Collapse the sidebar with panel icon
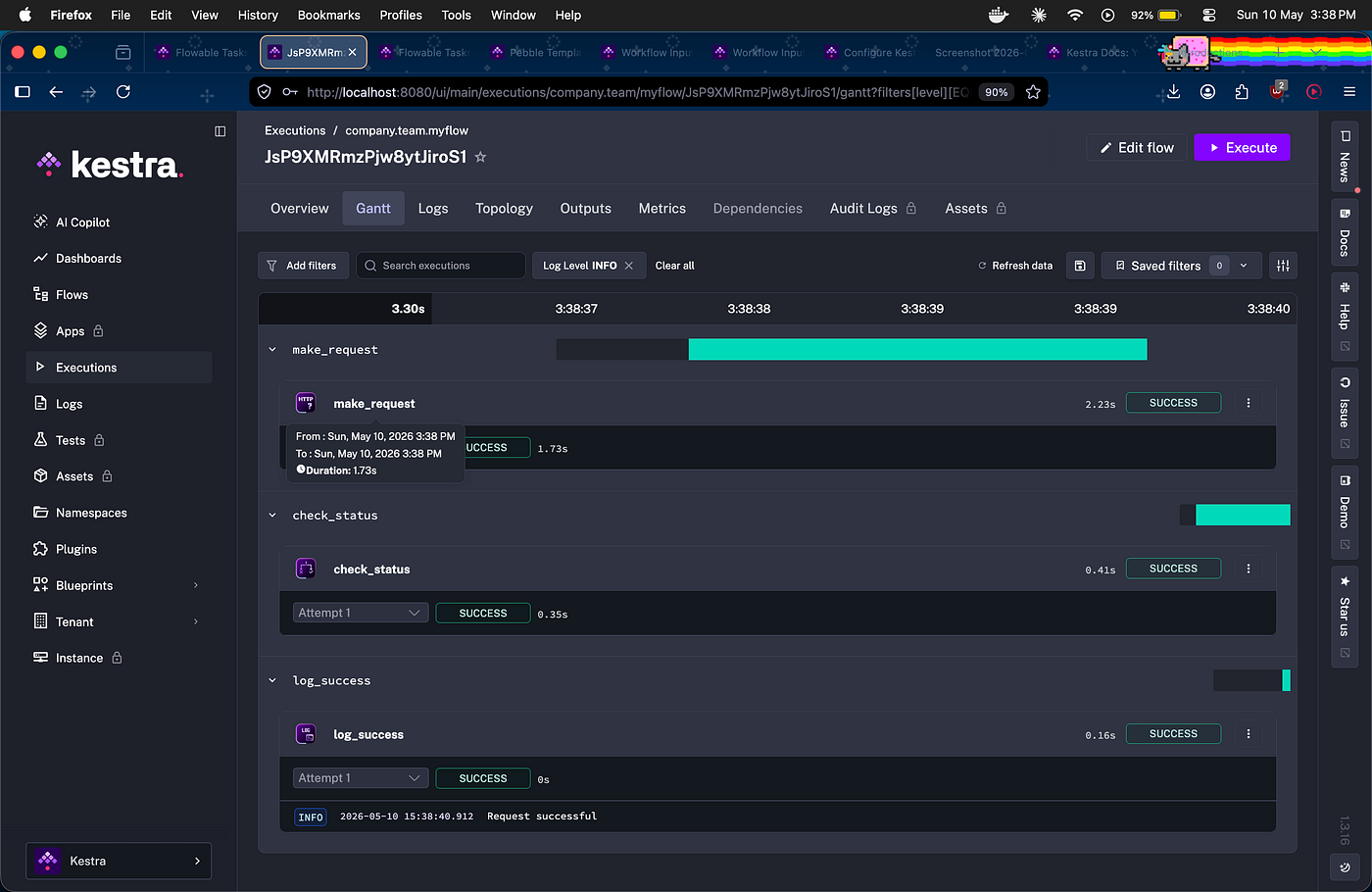Image resolution: width=1372 pixels, height=892 pixels. point(220,131)
